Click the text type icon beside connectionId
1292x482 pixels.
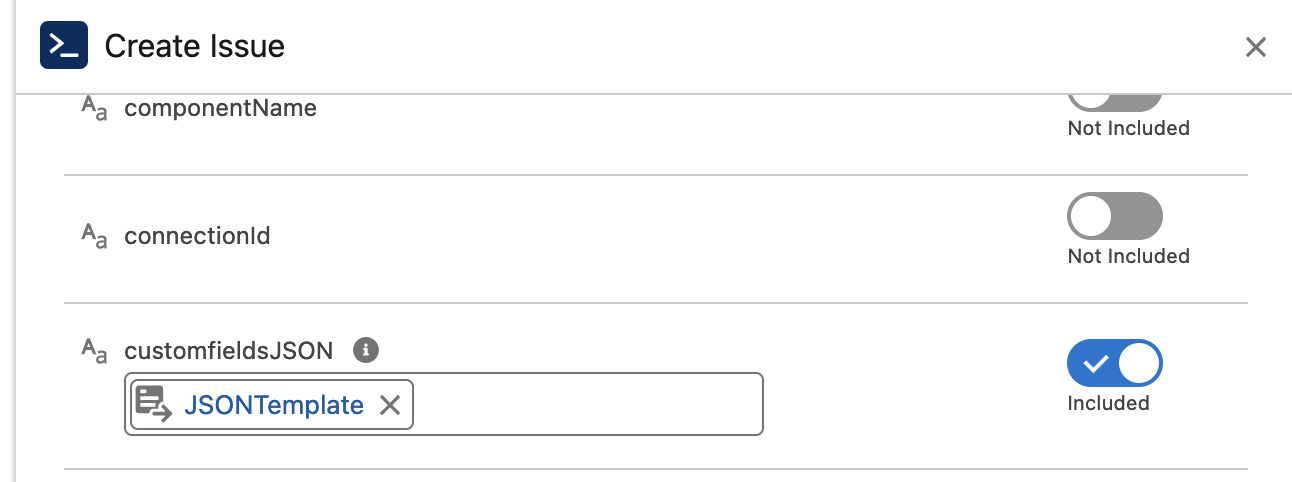pos(94,237)
